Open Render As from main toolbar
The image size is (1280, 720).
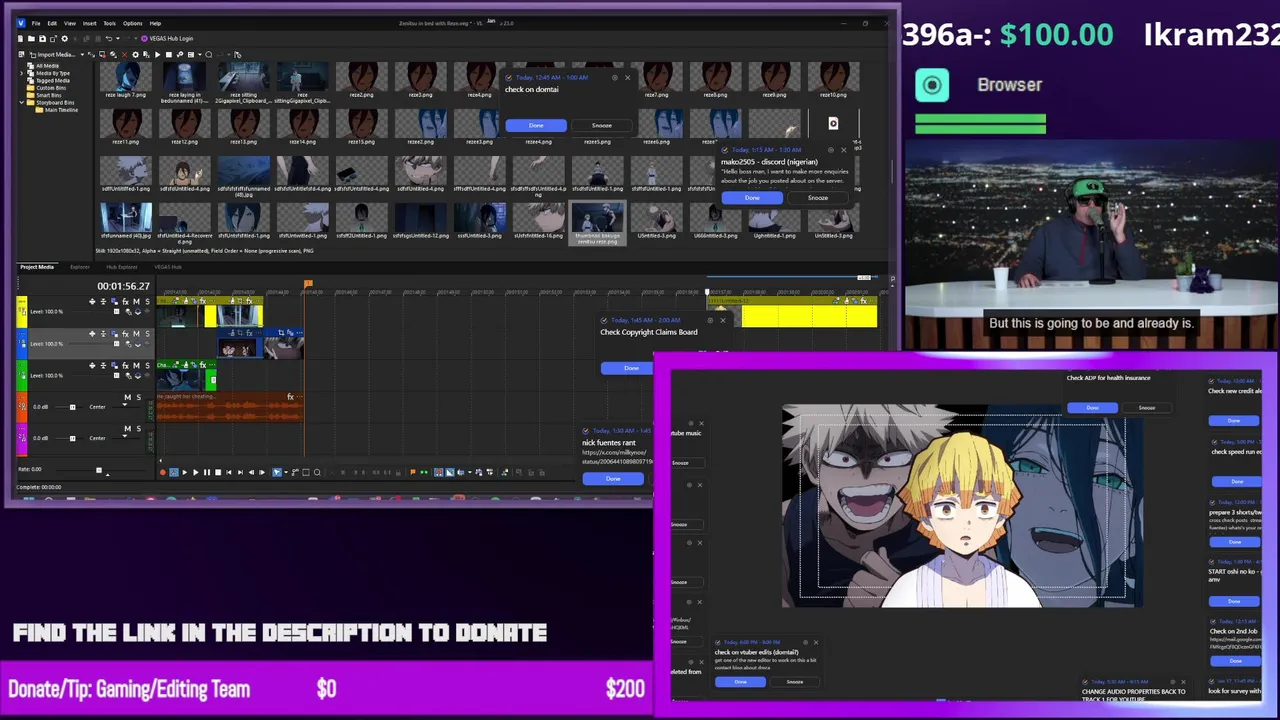tap(53, 39)
